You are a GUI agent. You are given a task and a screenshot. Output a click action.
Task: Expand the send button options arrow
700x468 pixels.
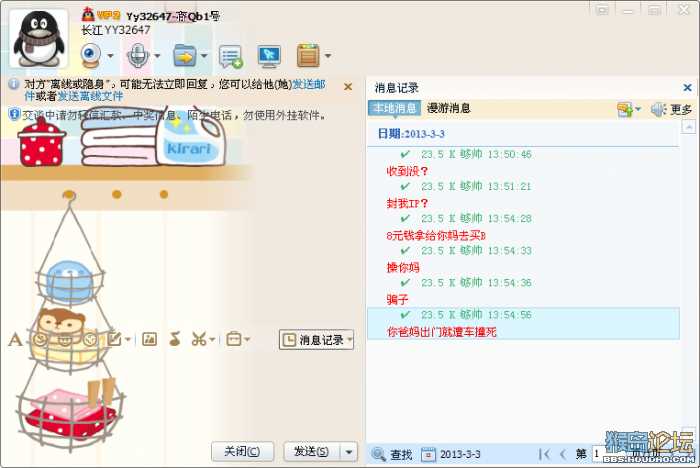349,451
